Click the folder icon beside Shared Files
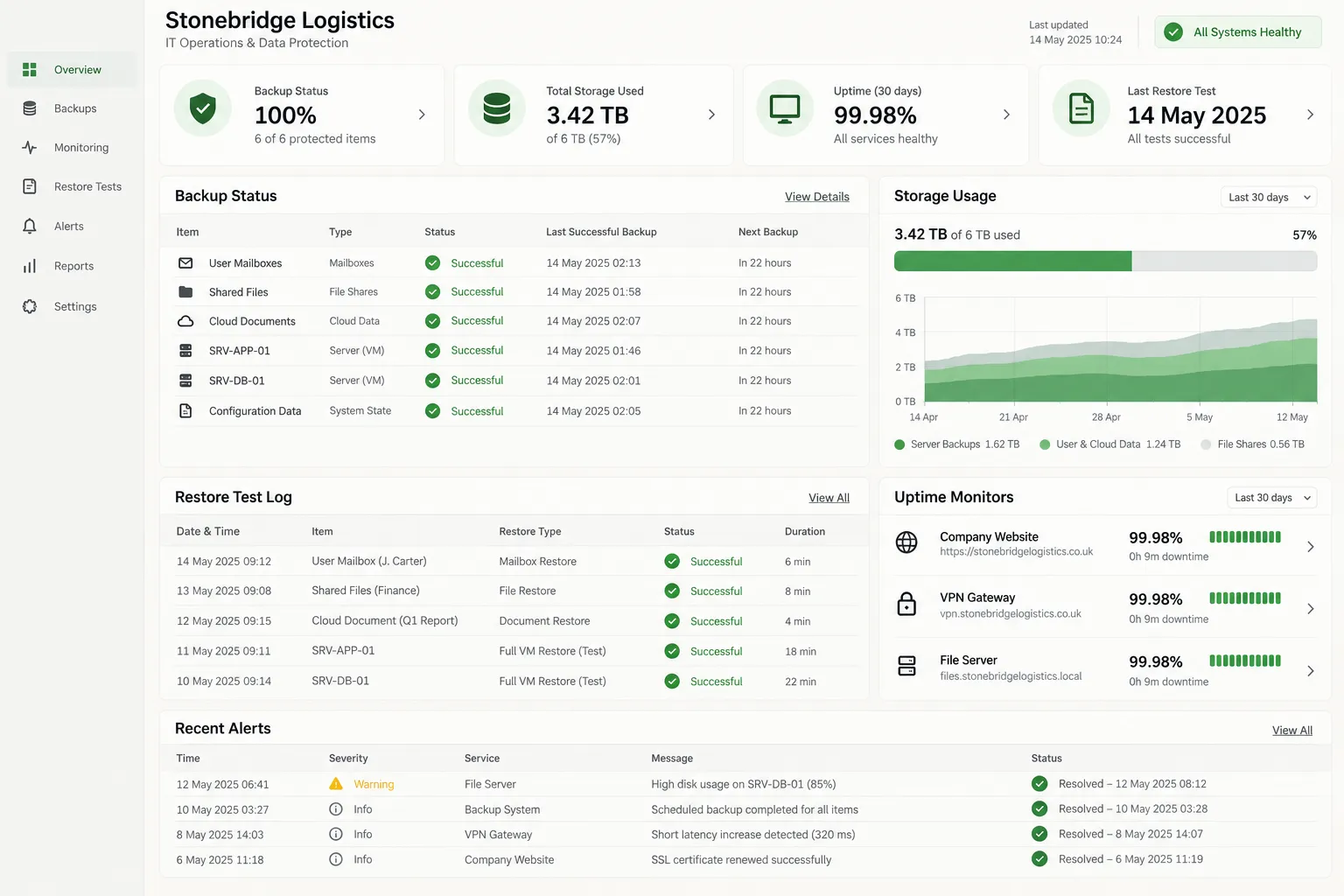The width and height of the screenshot is (1344, 896). (x=185, y=291)
